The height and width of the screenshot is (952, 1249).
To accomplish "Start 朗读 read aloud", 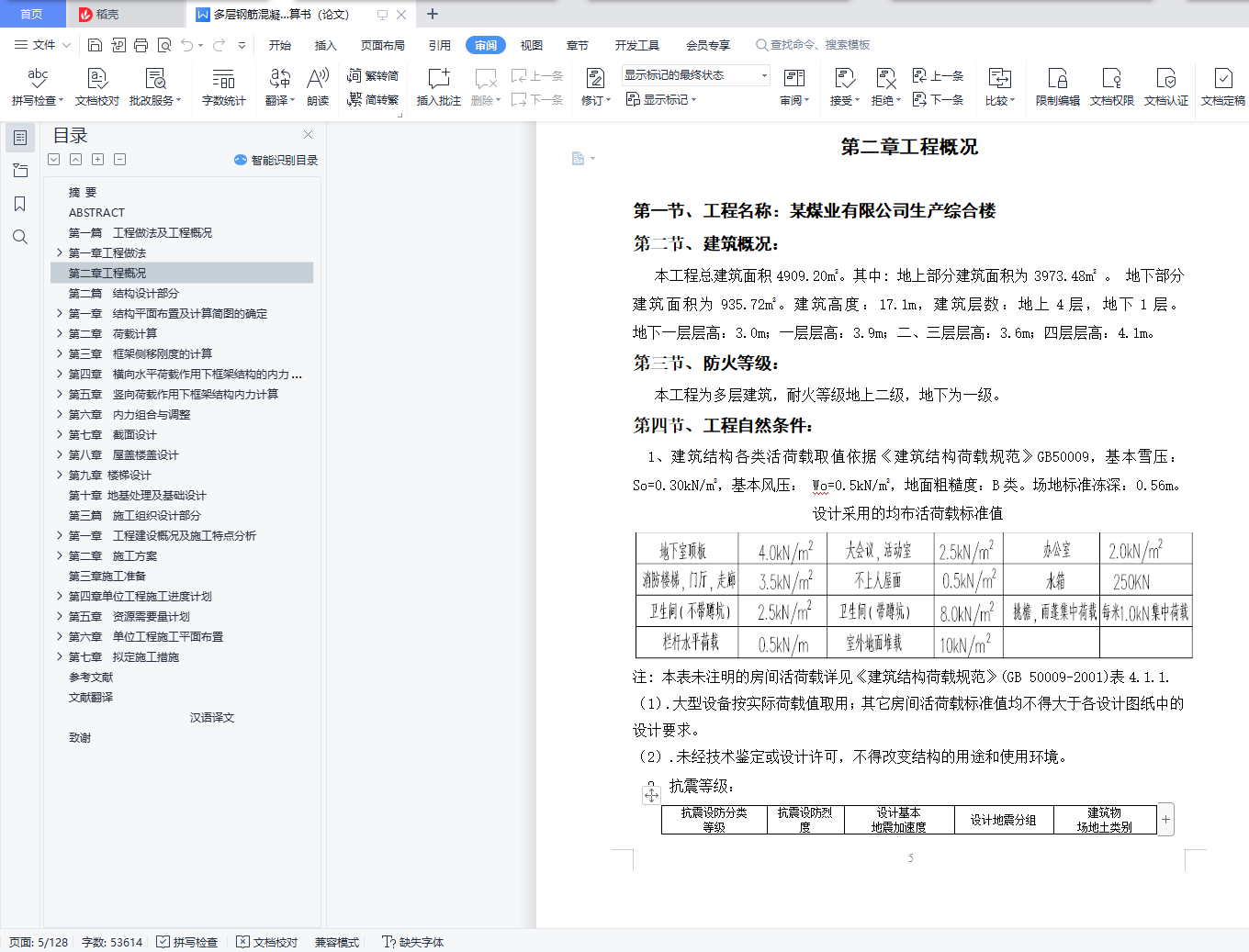I will [x=318, y=87].
